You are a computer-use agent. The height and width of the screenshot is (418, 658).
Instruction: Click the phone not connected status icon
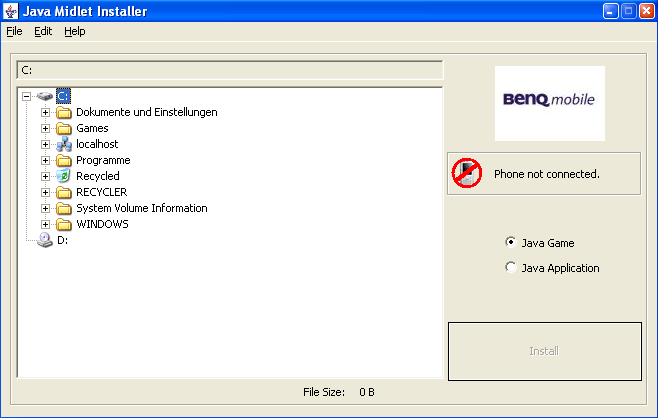pos(467,173)
